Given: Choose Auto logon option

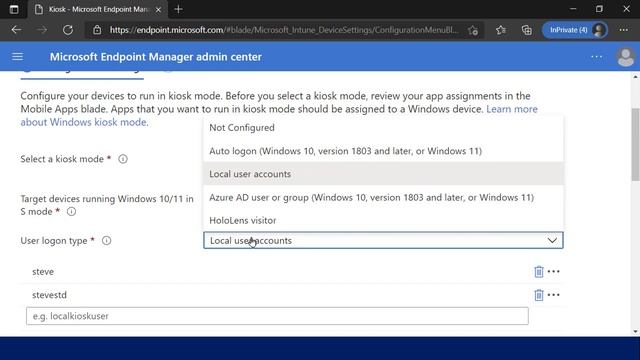Looking at the screenshot, I should tap(383, 151).
